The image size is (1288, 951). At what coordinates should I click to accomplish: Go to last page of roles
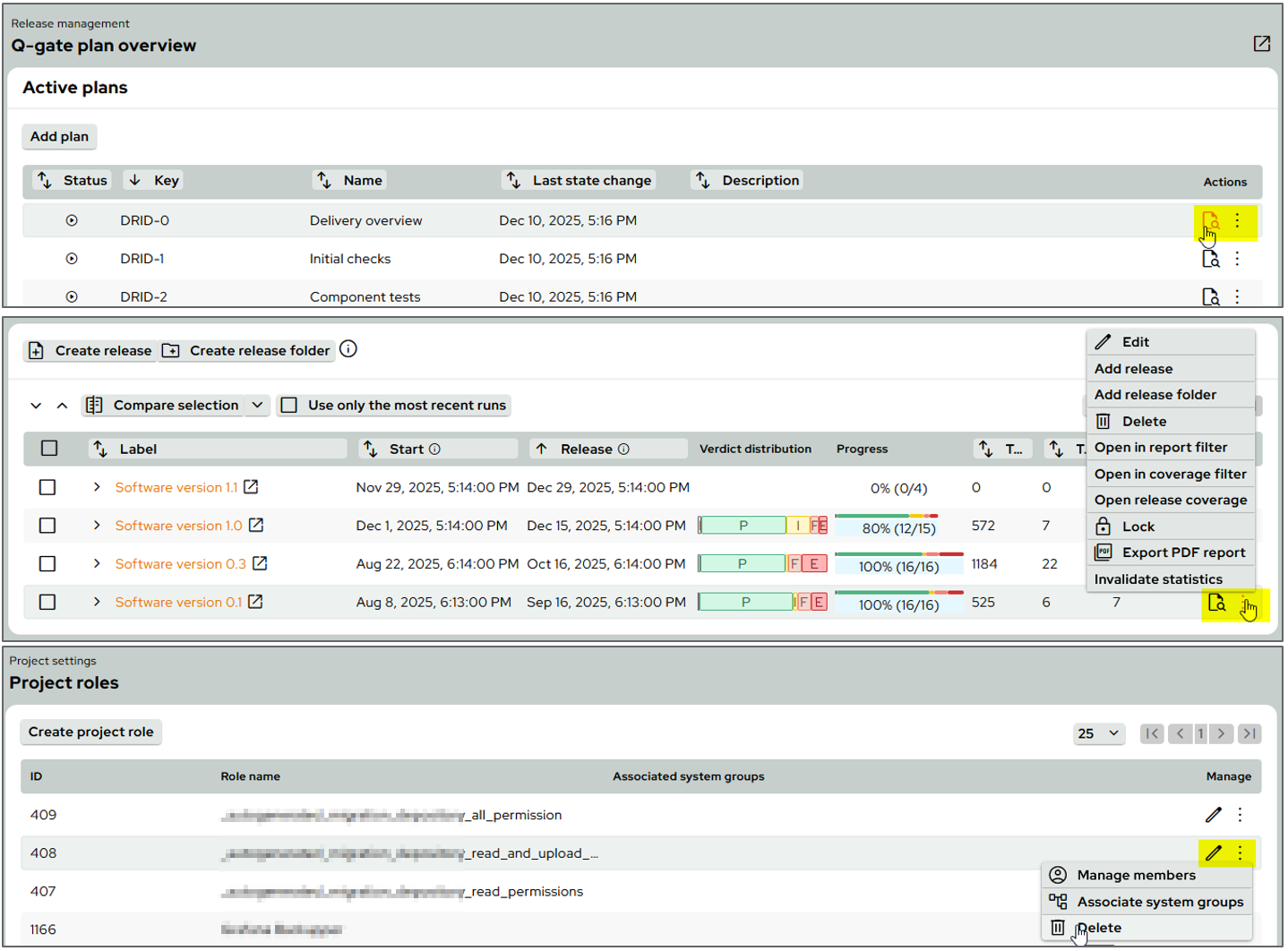click(x=1249, y=733)
